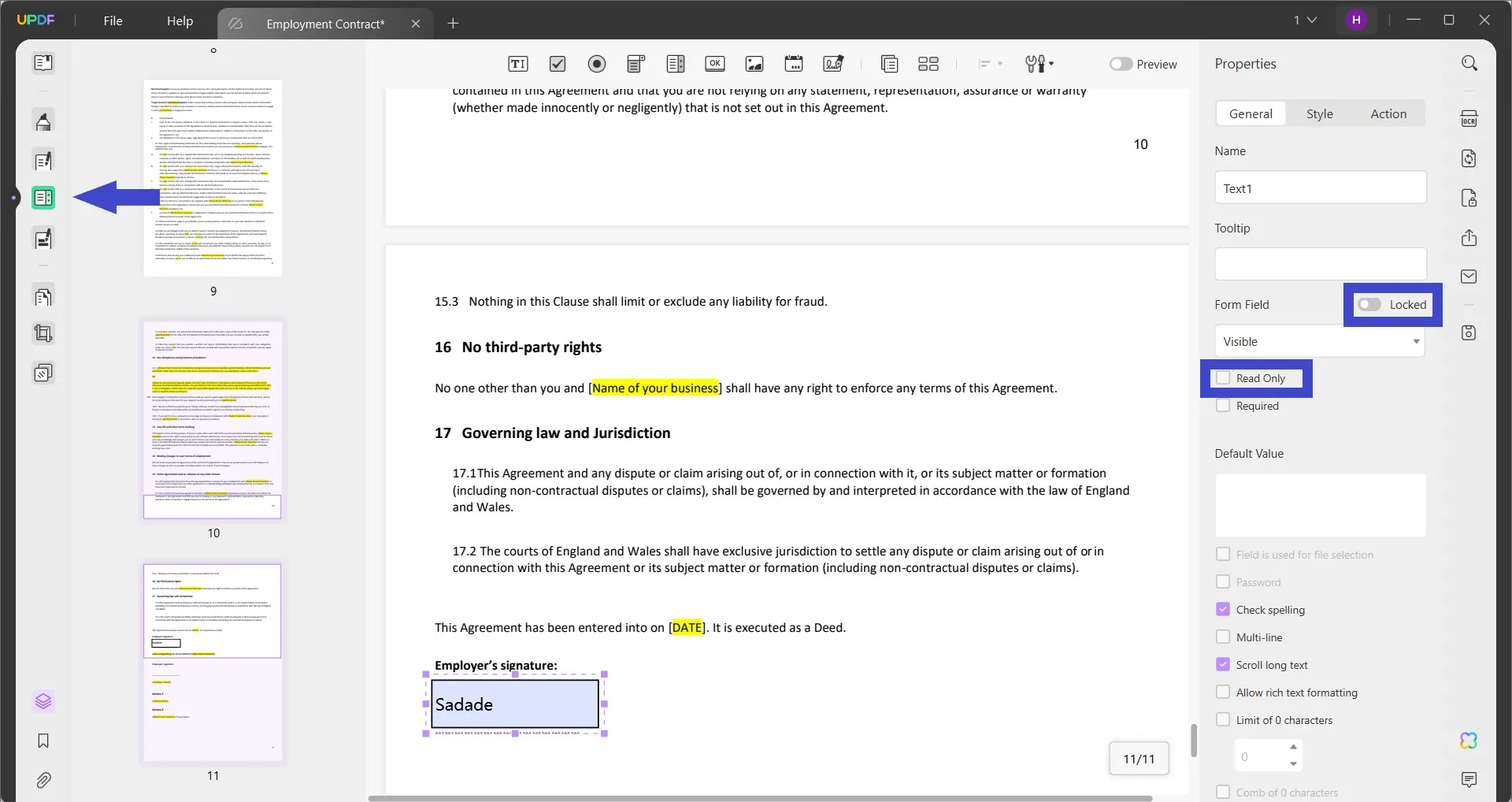This screenshot has width=1512, height=802.
Task: Open the comments chat icon
Action: click(x=1469, y=780)
